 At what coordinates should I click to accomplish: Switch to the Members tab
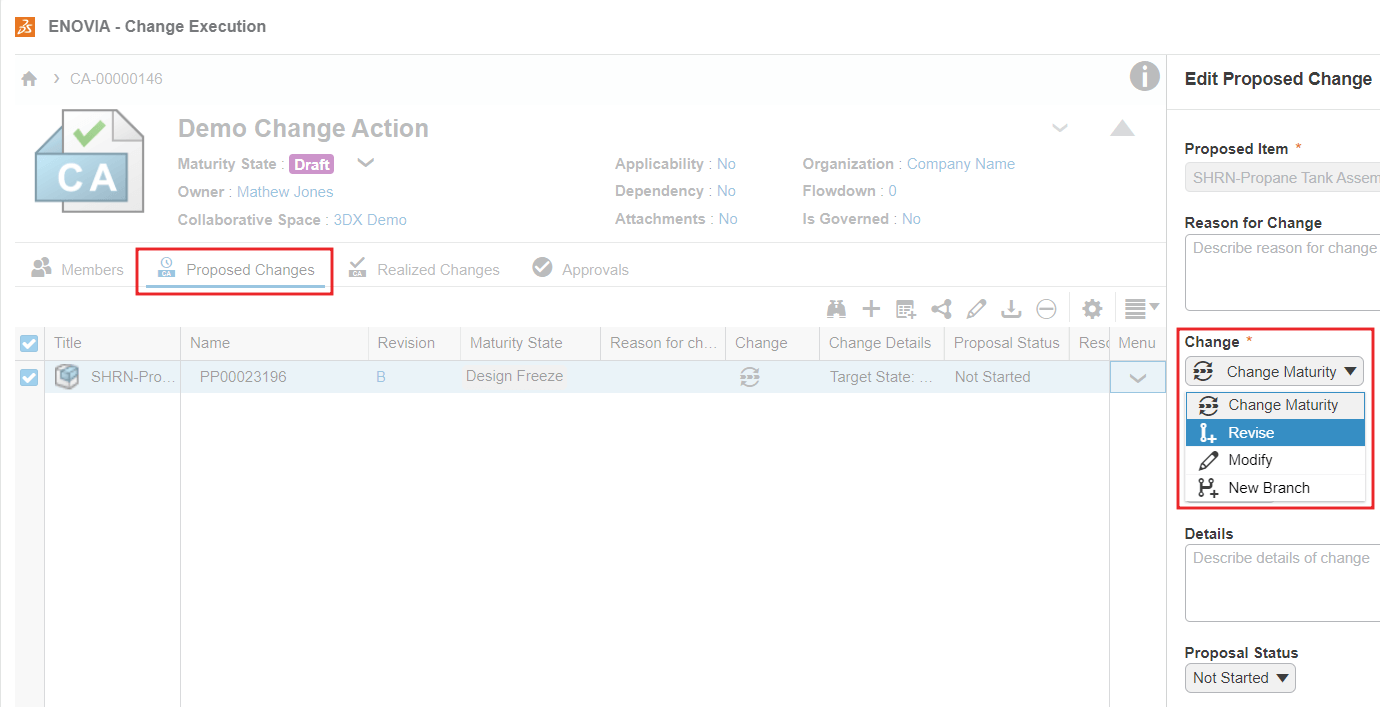point(78,269)
